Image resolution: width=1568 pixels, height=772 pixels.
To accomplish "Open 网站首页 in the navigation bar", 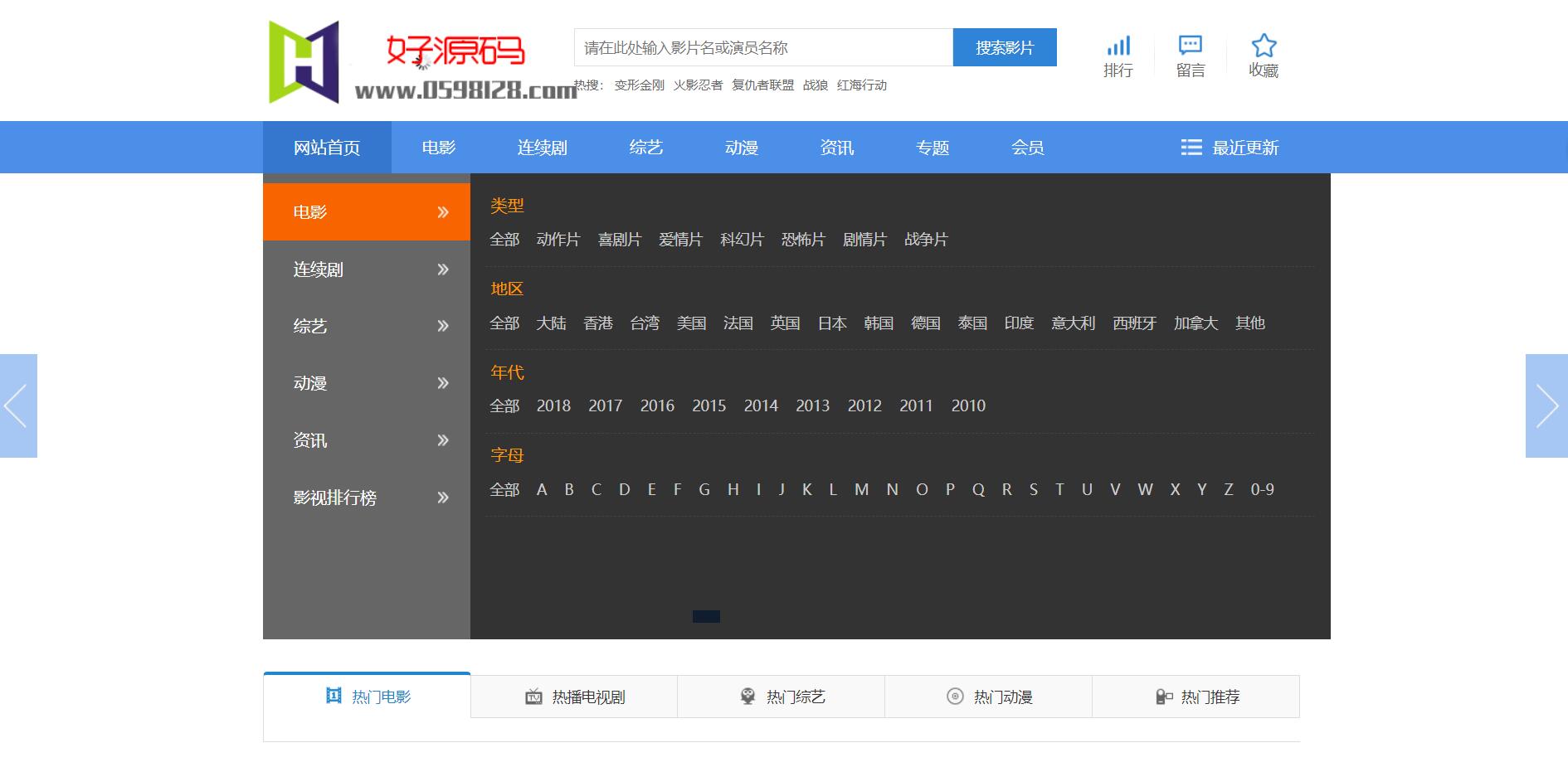I will [x=327, y=148].
